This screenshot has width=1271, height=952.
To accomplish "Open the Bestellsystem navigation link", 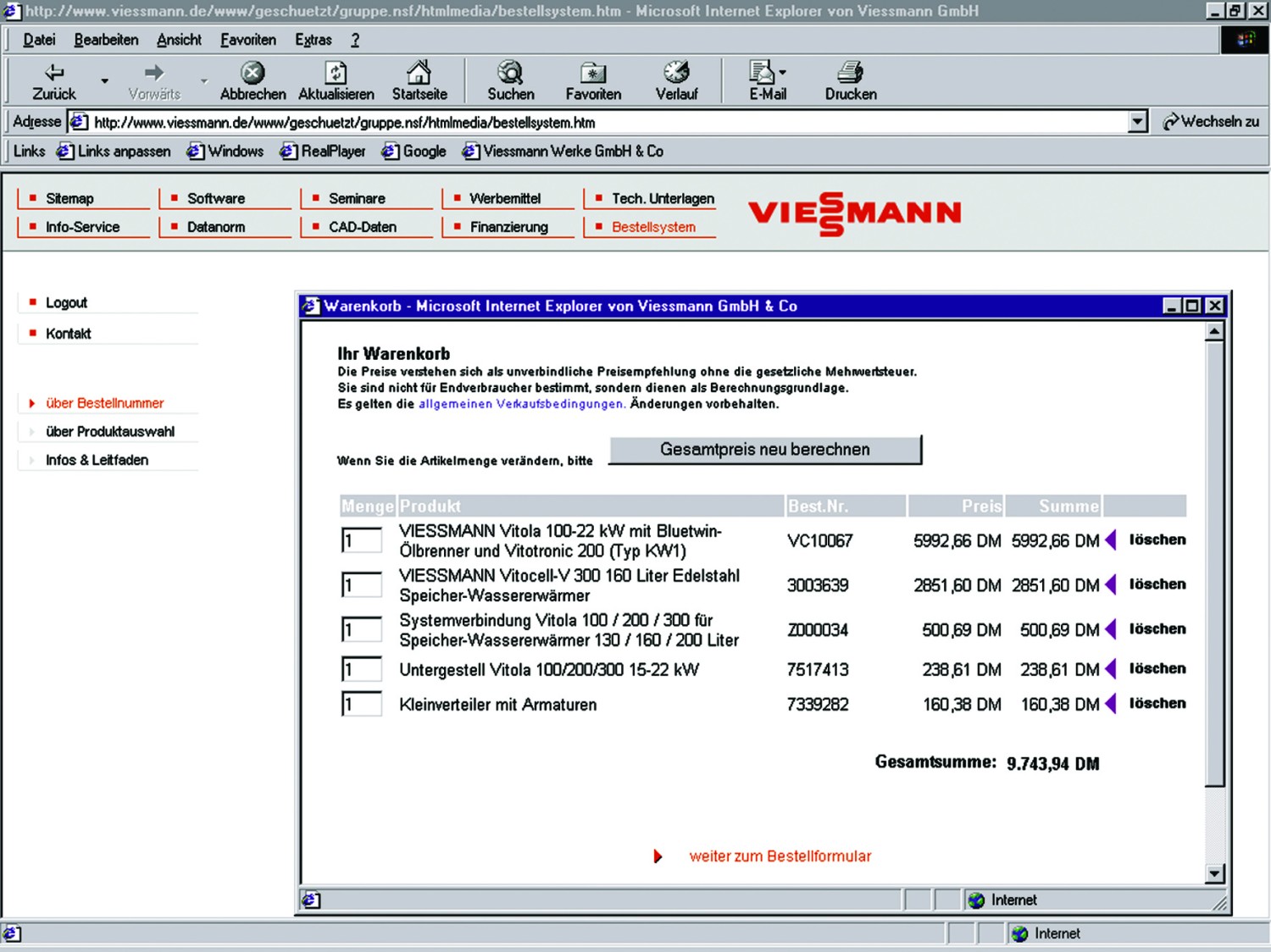I will tap(653, 227).
